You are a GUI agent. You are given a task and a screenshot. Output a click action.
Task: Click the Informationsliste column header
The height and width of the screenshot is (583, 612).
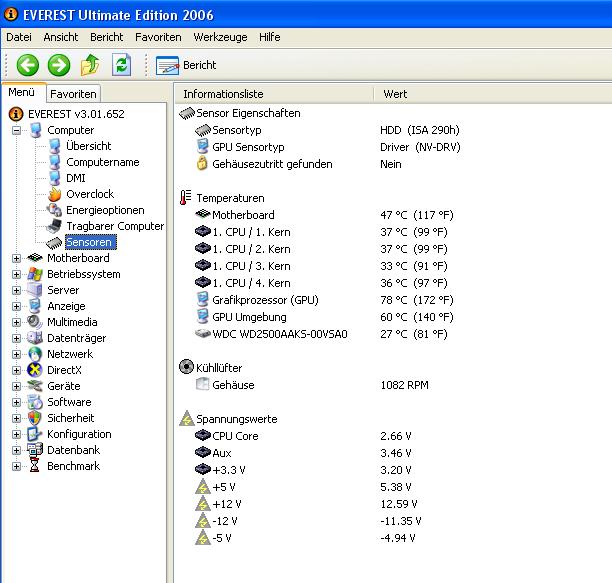(274, 94)
